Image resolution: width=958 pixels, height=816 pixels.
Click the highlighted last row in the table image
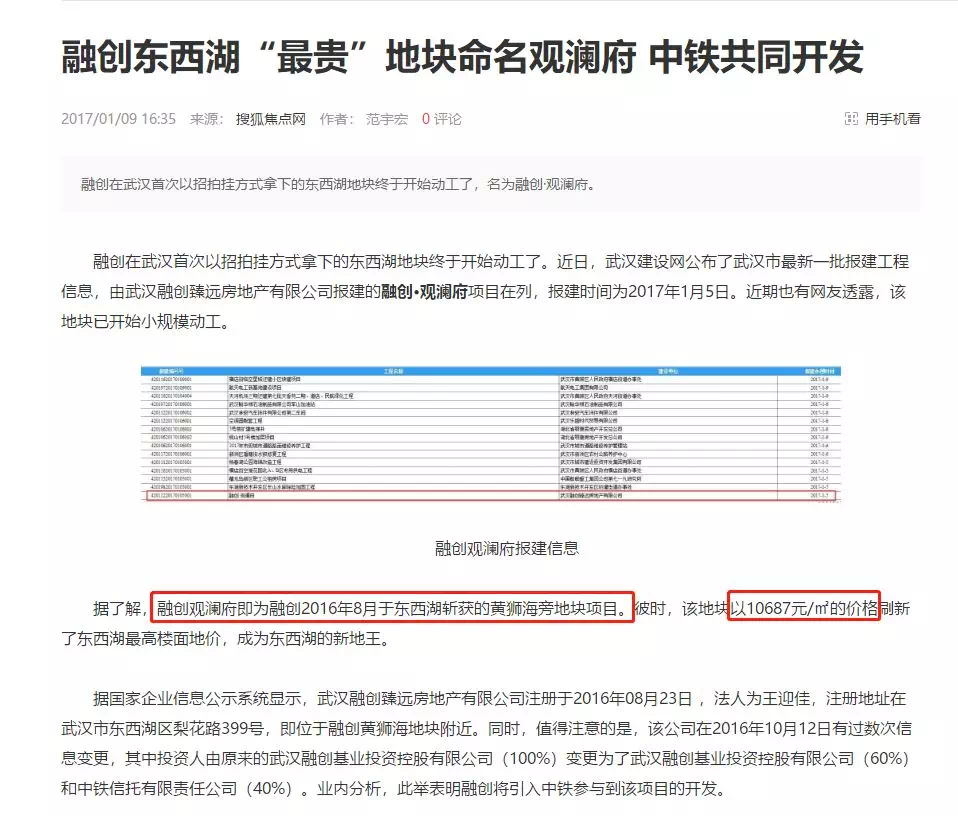[x=491, y=495]
